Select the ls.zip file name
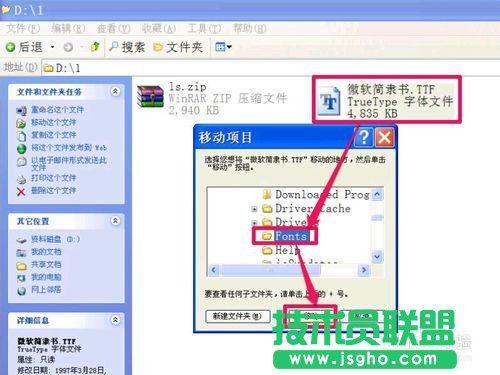Viewport: 500px width, 375px height. pos(187,87)
